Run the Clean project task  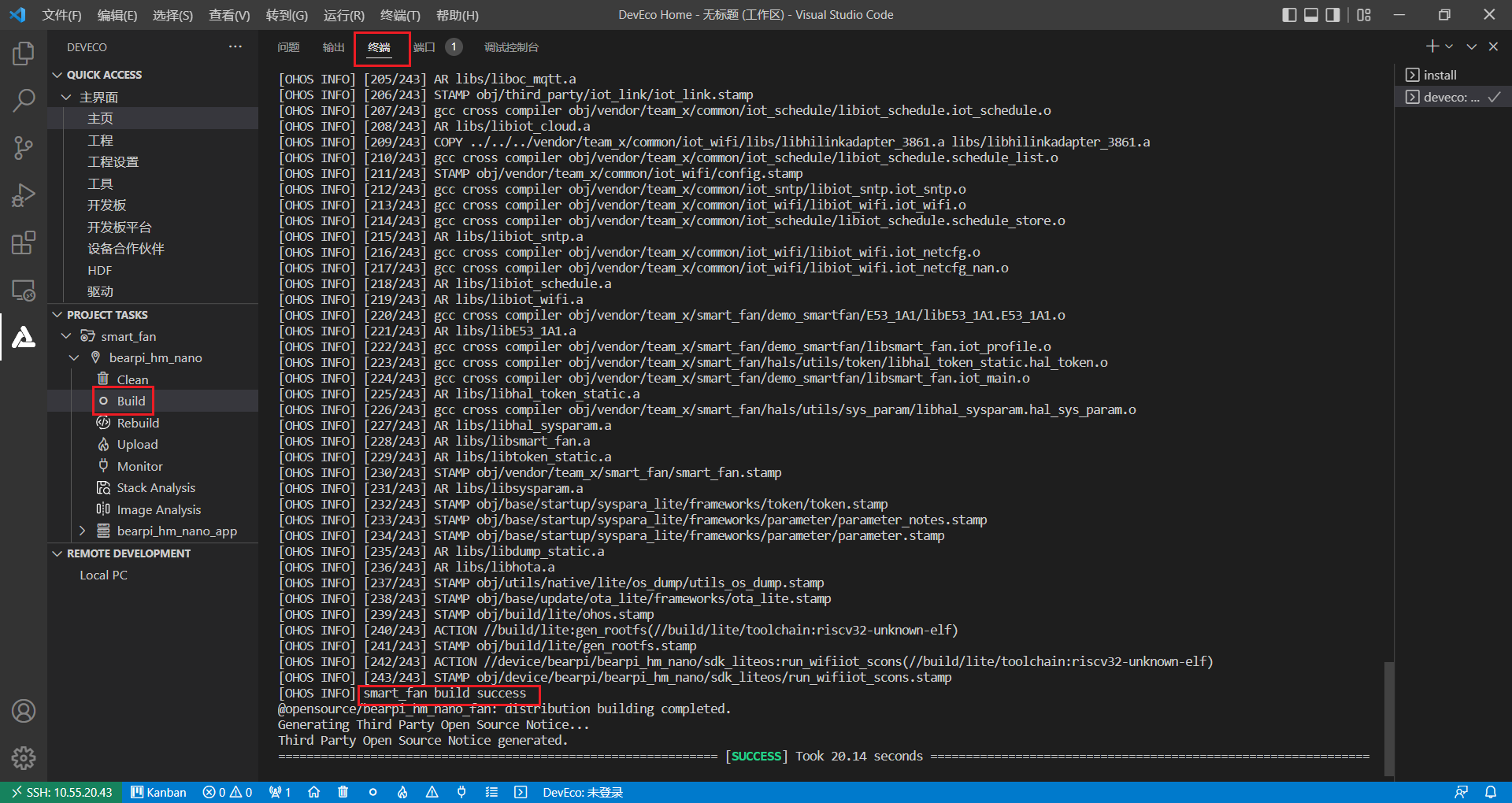tap(132, 379)
